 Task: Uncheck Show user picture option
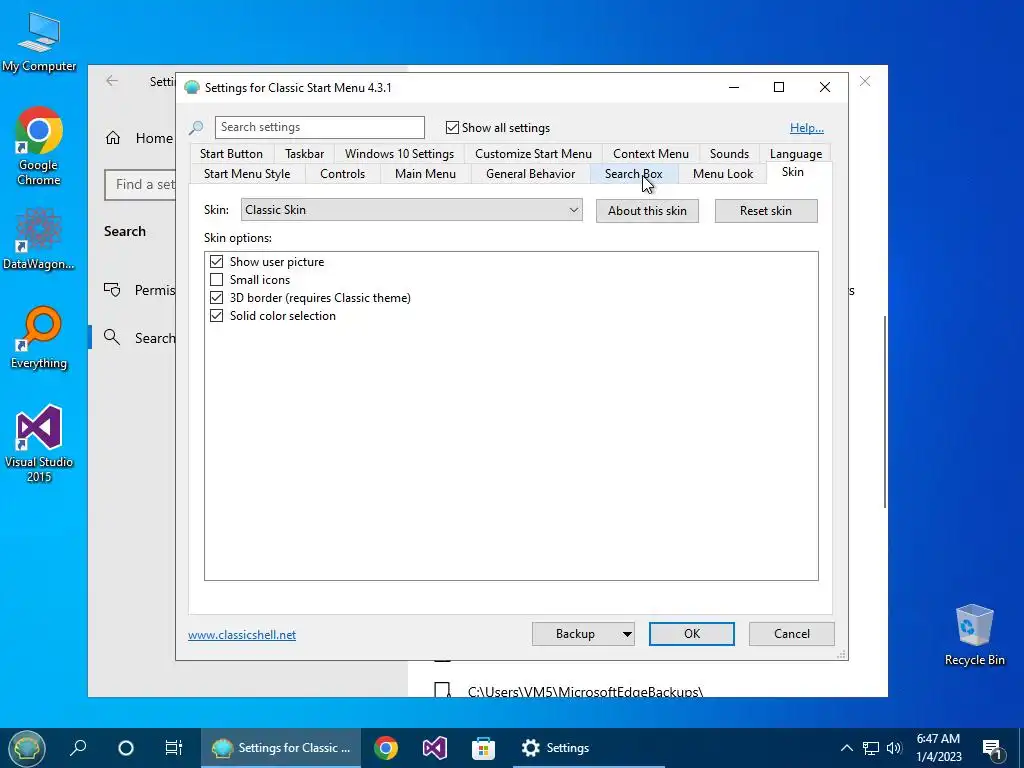click(217, 262)
